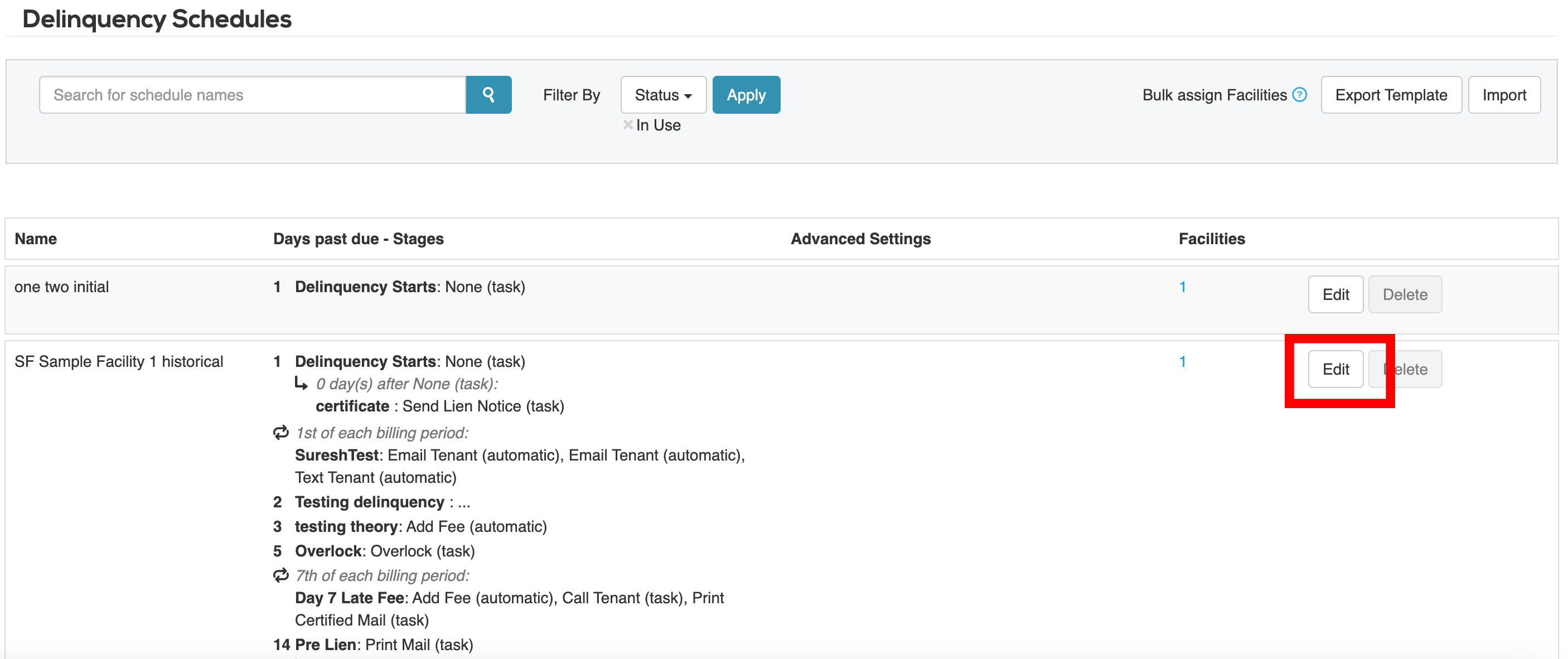Edit the SF Sample Facility 1 historical schedule
Image resolution: width=1568 pixels, height=659 pixels.
point(1335,369)
